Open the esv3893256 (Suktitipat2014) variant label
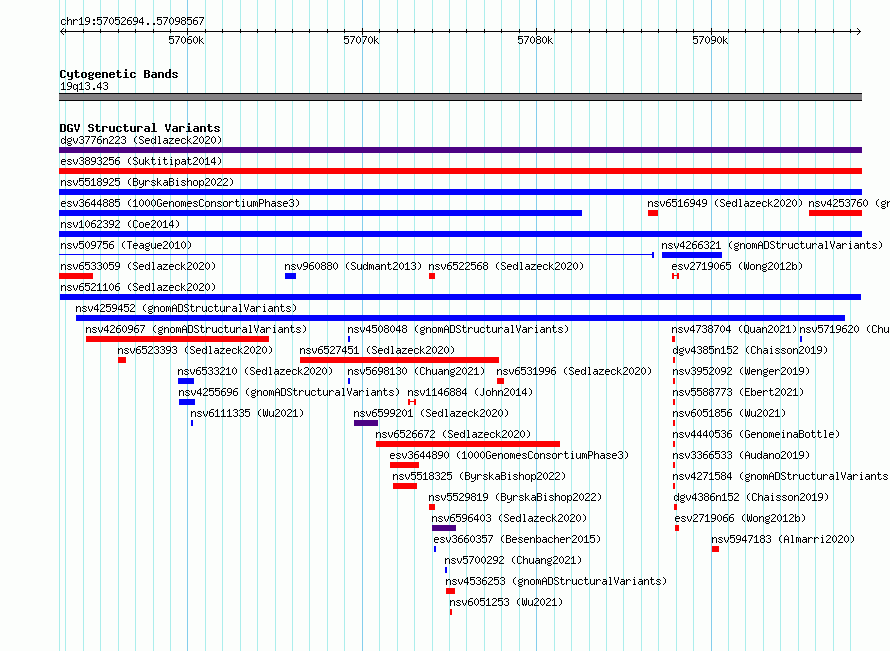Image resolution: width=890 pixels, height=651 pixels. (141, 161)
